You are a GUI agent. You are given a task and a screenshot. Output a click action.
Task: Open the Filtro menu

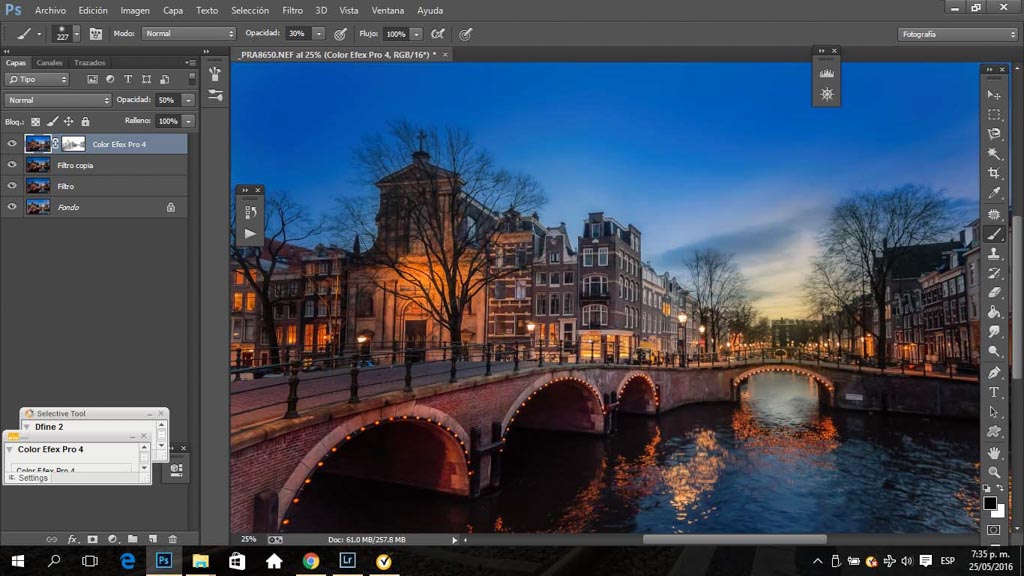tap(292, 10)
